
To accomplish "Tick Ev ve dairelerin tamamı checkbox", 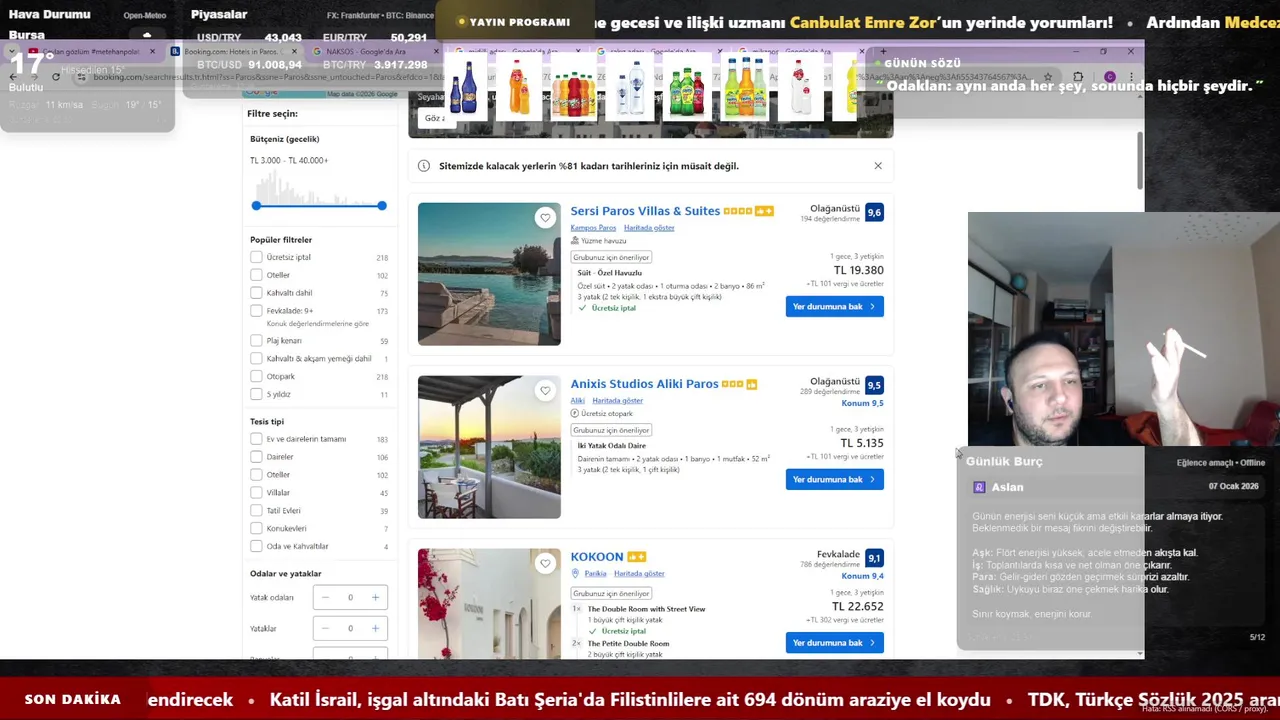I will point(256,439).
